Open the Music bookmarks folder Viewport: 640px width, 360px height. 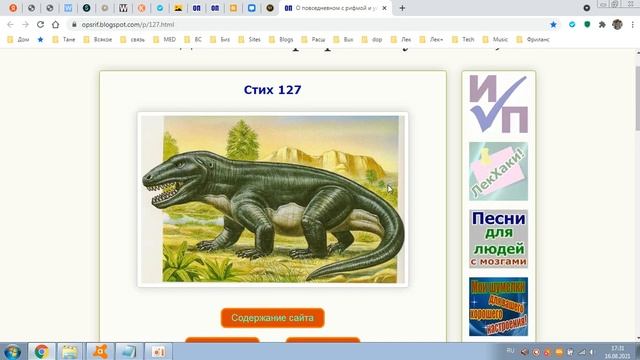click(x=496, y=40)
